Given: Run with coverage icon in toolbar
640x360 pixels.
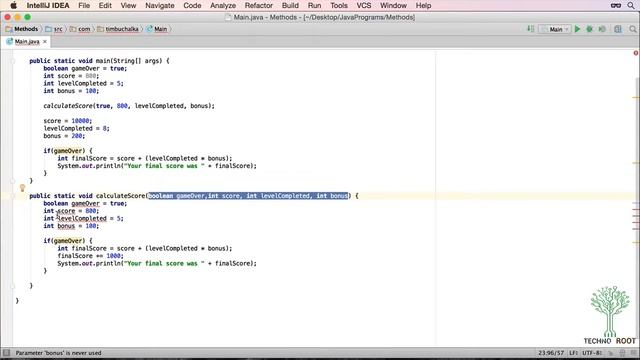Looking at the screenshot, I should [x=602, y=29].
